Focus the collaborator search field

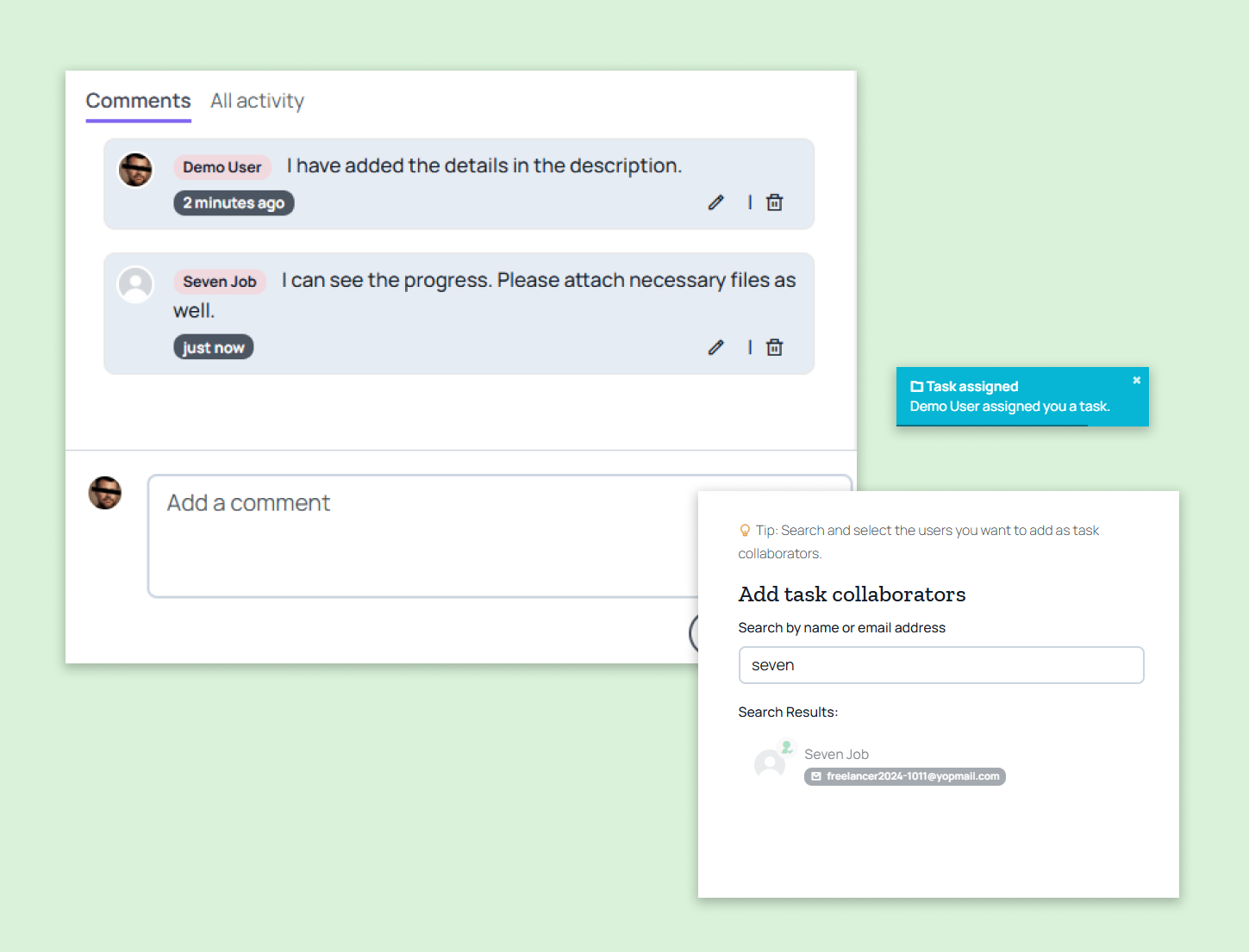pos(940,665)
